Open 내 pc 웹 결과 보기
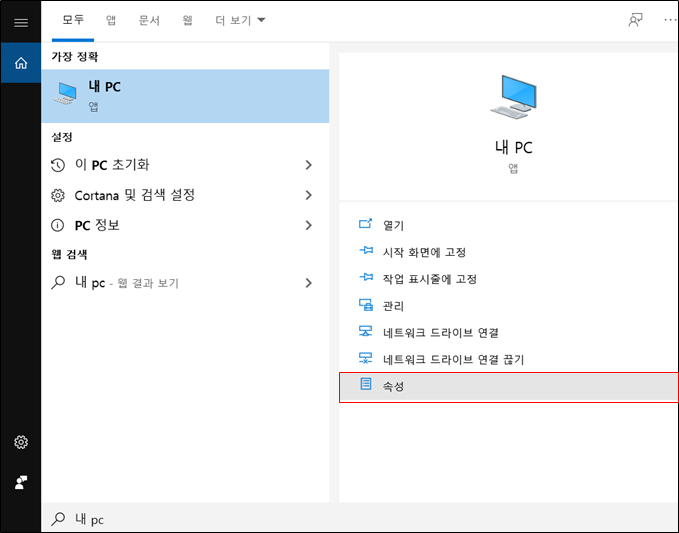This screenshot has height=533, width=679. coord(185,283)
